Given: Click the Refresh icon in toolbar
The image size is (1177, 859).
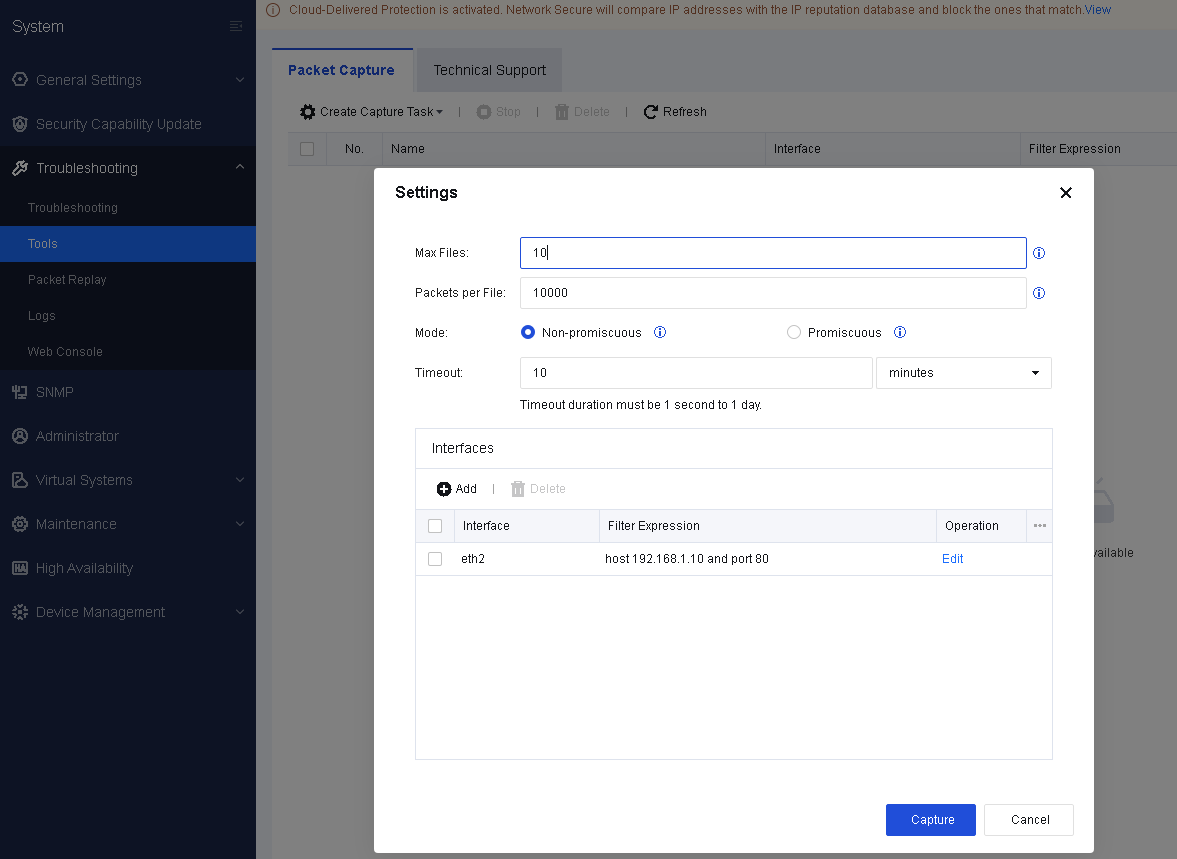Looking at the screenshot, I should click(x=651, y=112).
